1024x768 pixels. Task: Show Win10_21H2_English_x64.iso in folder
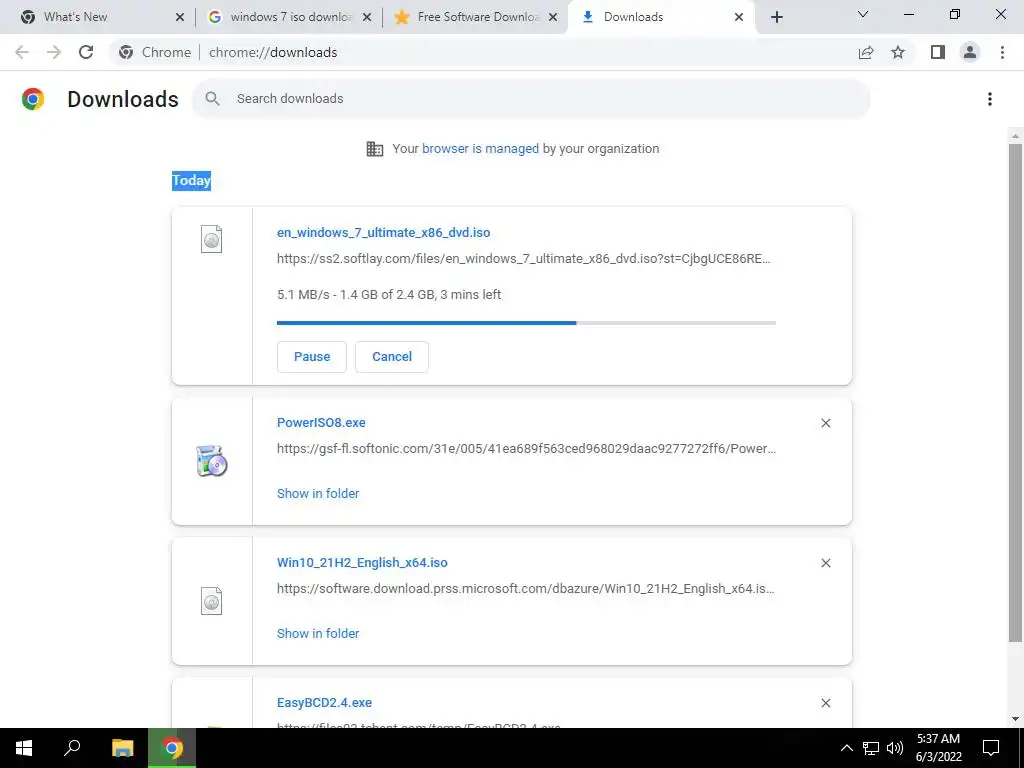point(318,633)
